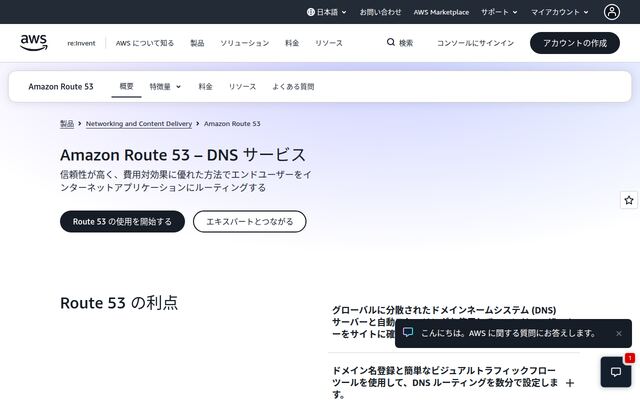640x400 pixels.
Task: Click the star bookmark icon
Action: pos(629,200)
